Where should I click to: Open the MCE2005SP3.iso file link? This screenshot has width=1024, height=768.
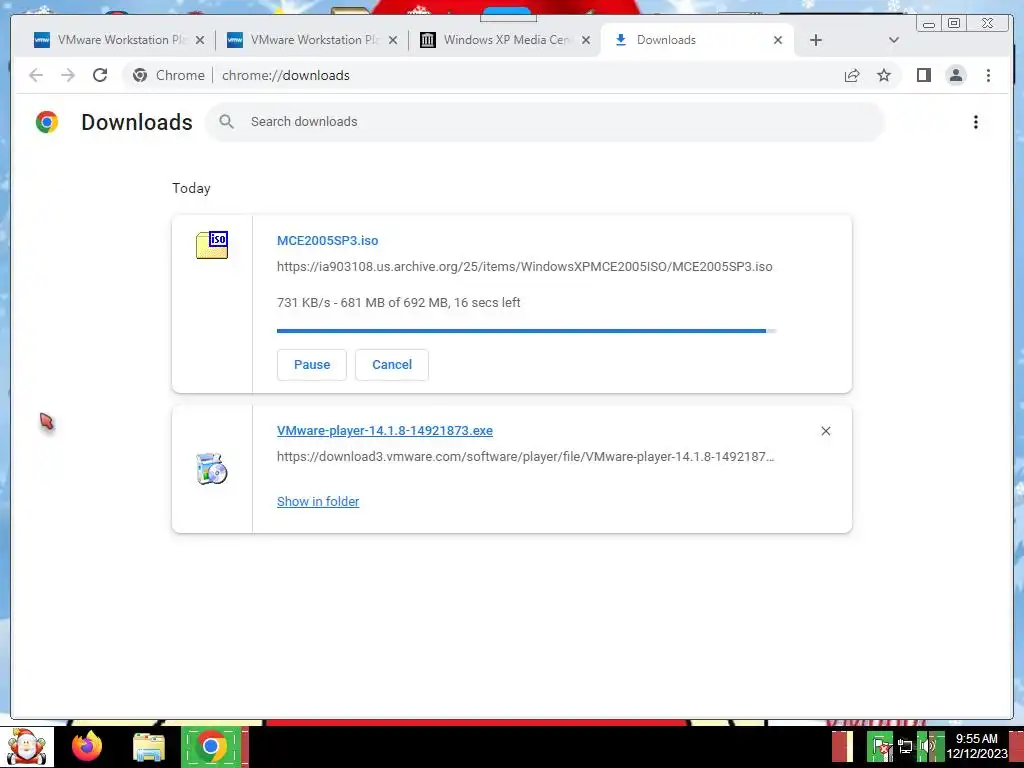click(x=327, y=240)
